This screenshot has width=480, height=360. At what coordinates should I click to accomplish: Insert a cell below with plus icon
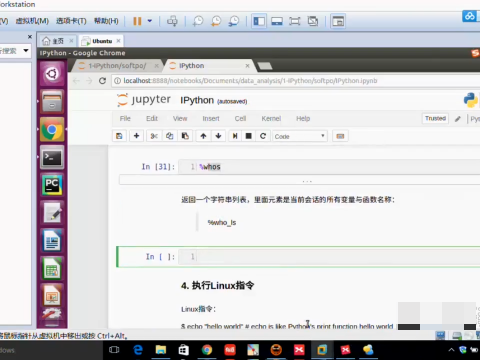pyautogui.click(x=136, y=136)
